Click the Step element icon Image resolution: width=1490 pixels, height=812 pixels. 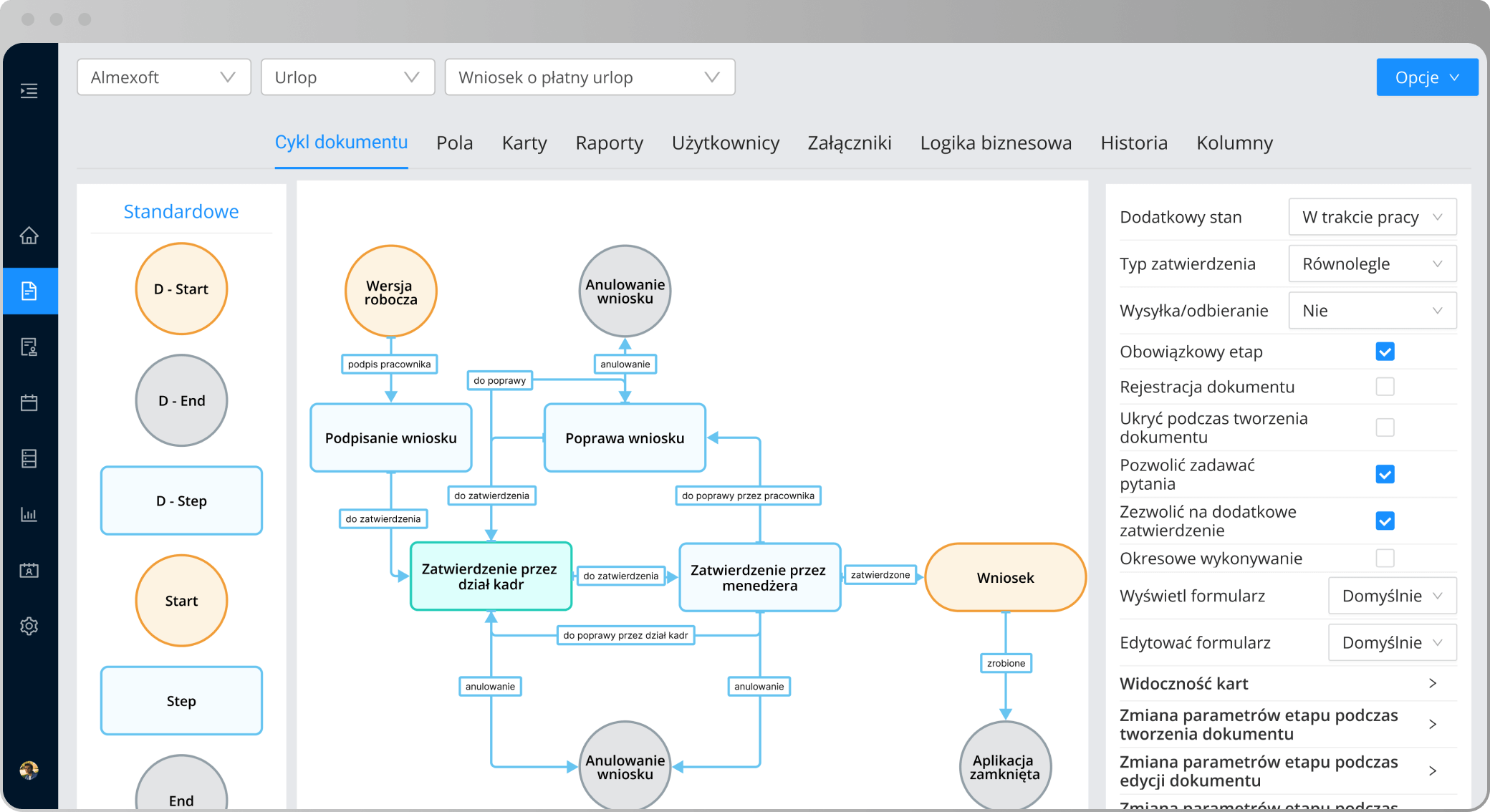click(x=180, y=699)
